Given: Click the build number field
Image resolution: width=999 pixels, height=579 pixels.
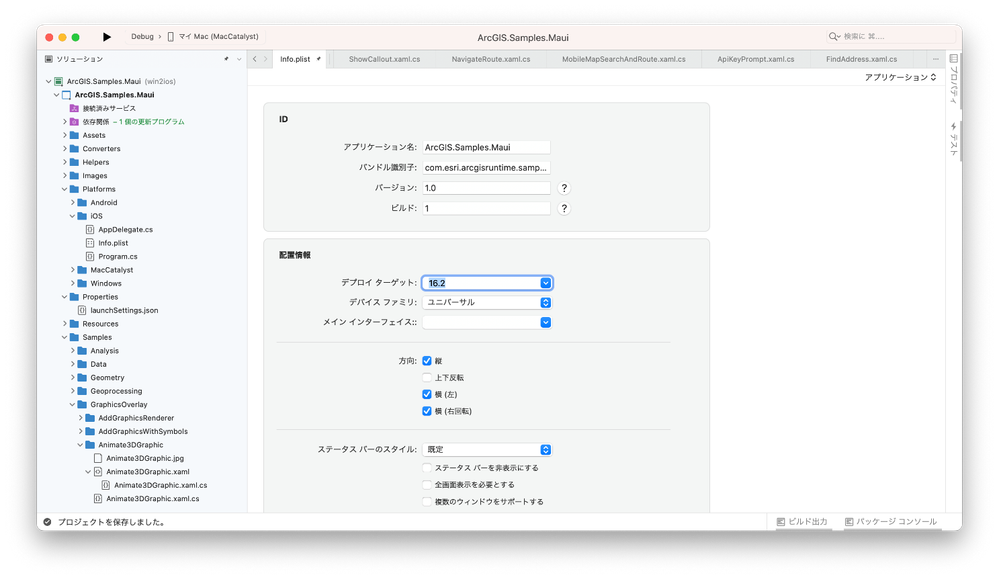Looking at the screenshot, I should point(486,208).
